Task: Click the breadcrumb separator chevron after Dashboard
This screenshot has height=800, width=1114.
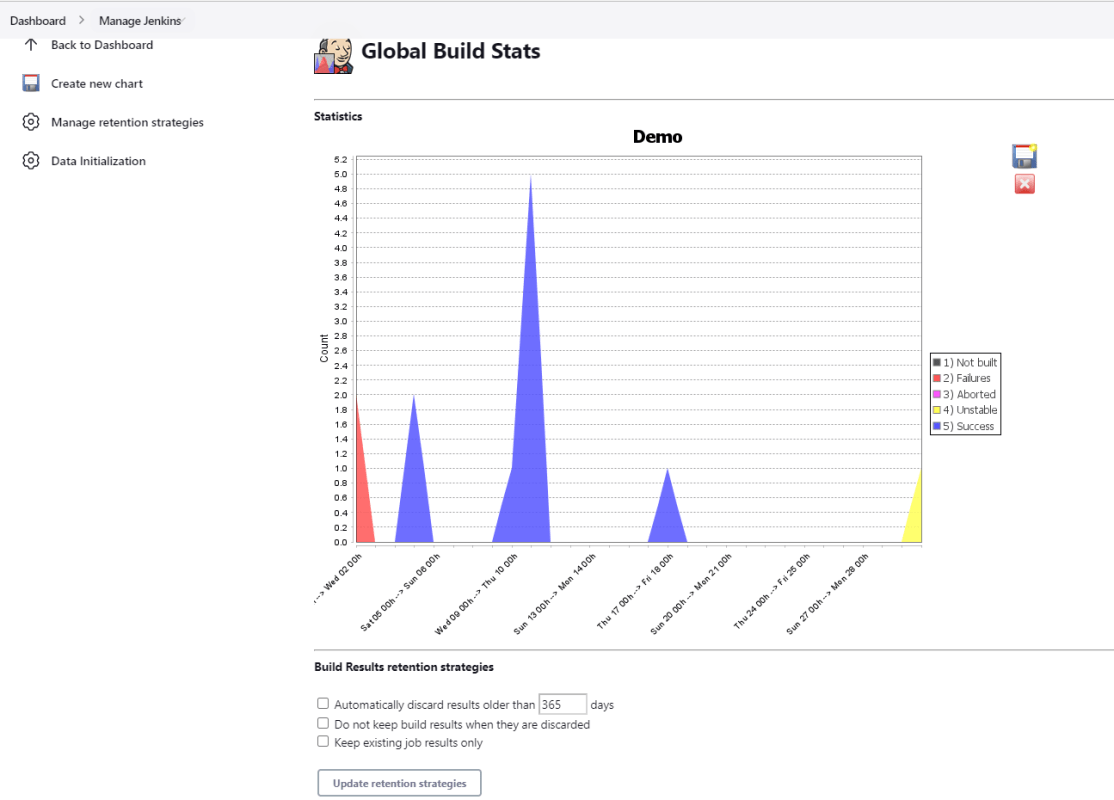Action: pos(82,21)
